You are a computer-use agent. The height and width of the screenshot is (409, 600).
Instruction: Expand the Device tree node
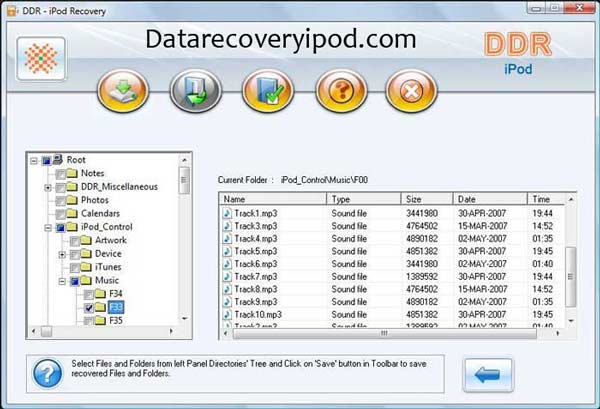click(x=62, y=254)
